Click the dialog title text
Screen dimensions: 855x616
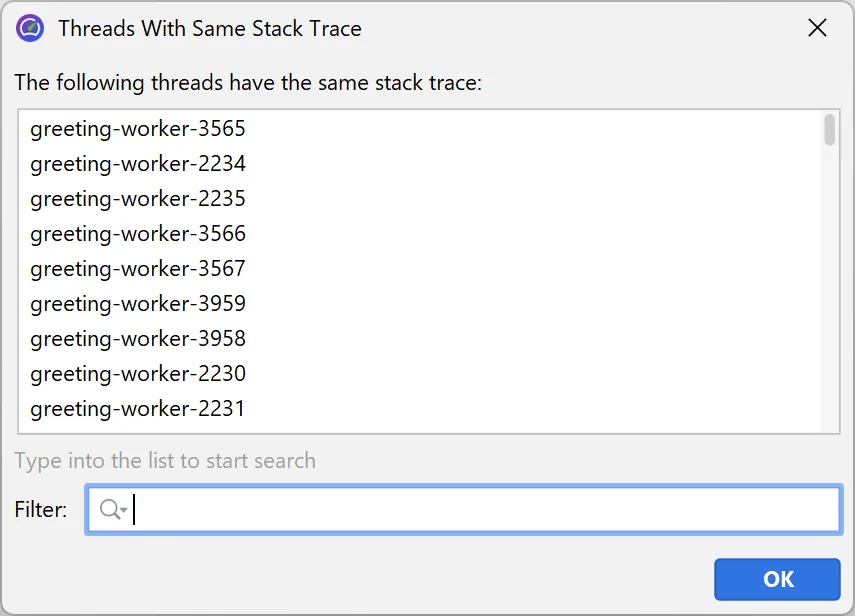pos(210,28)
